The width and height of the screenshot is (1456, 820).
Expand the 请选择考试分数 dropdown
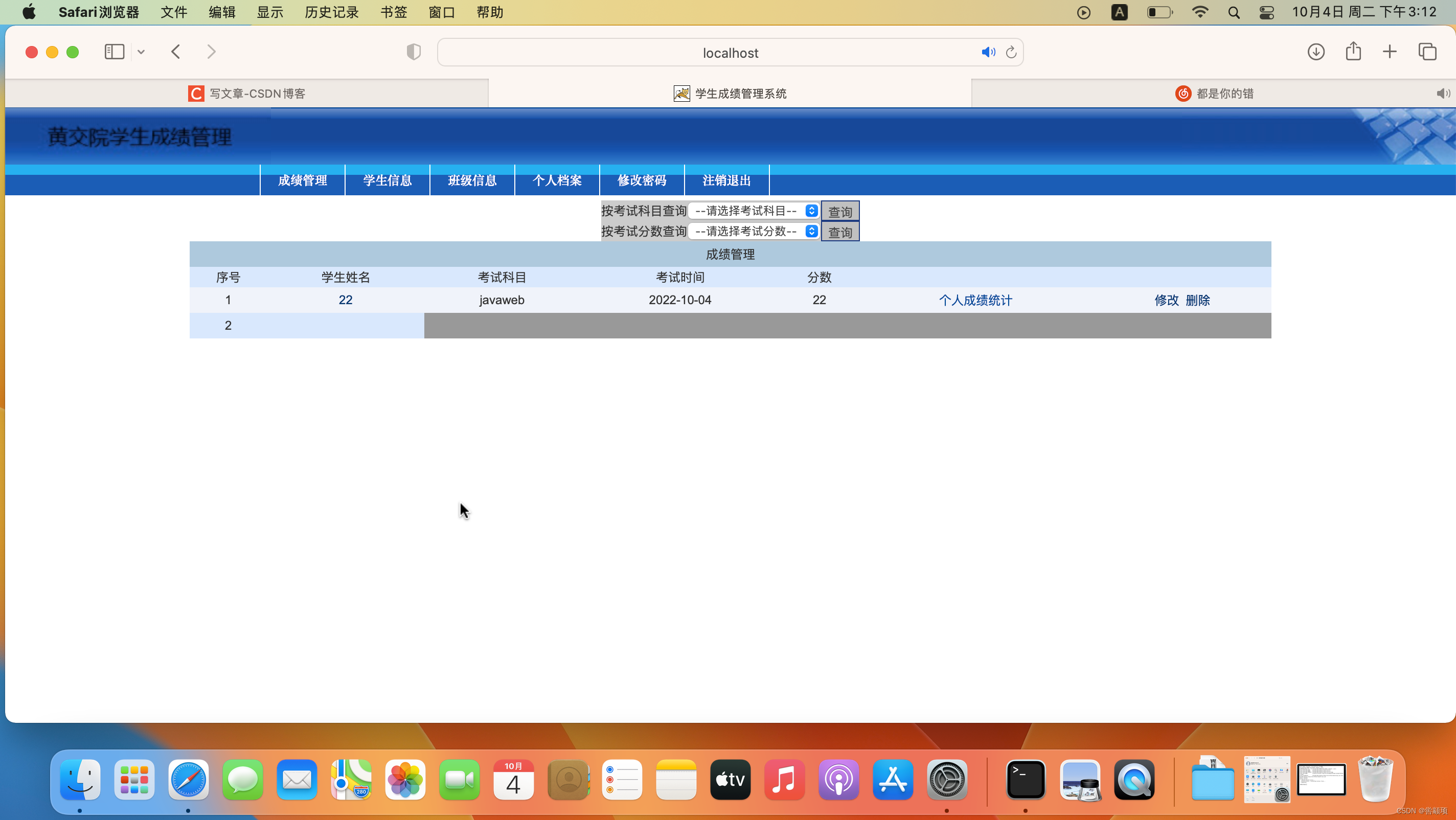click(x=754, y=231)
